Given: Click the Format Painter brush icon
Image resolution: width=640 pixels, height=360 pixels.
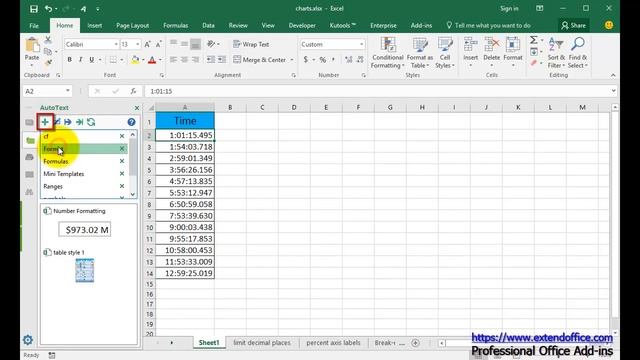Looking at the screenshot, I should pyautogui.click(x=48, y=62).
